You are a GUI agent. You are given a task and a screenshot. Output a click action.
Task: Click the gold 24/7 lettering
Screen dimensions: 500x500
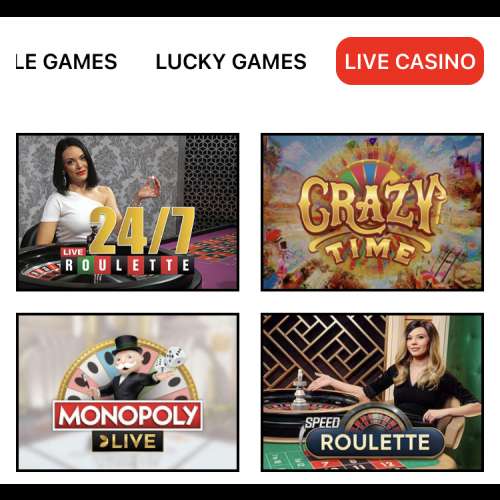(x=142, y=231)
